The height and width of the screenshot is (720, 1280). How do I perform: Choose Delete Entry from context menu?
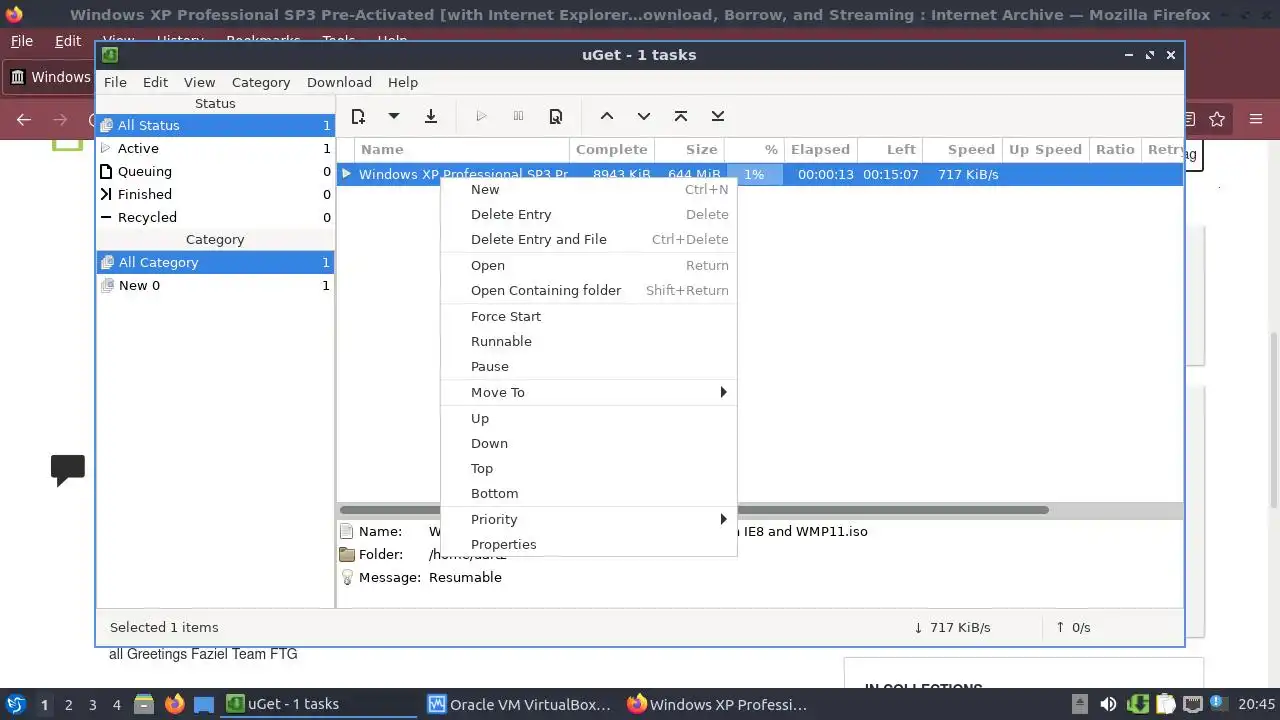point(588,214)
